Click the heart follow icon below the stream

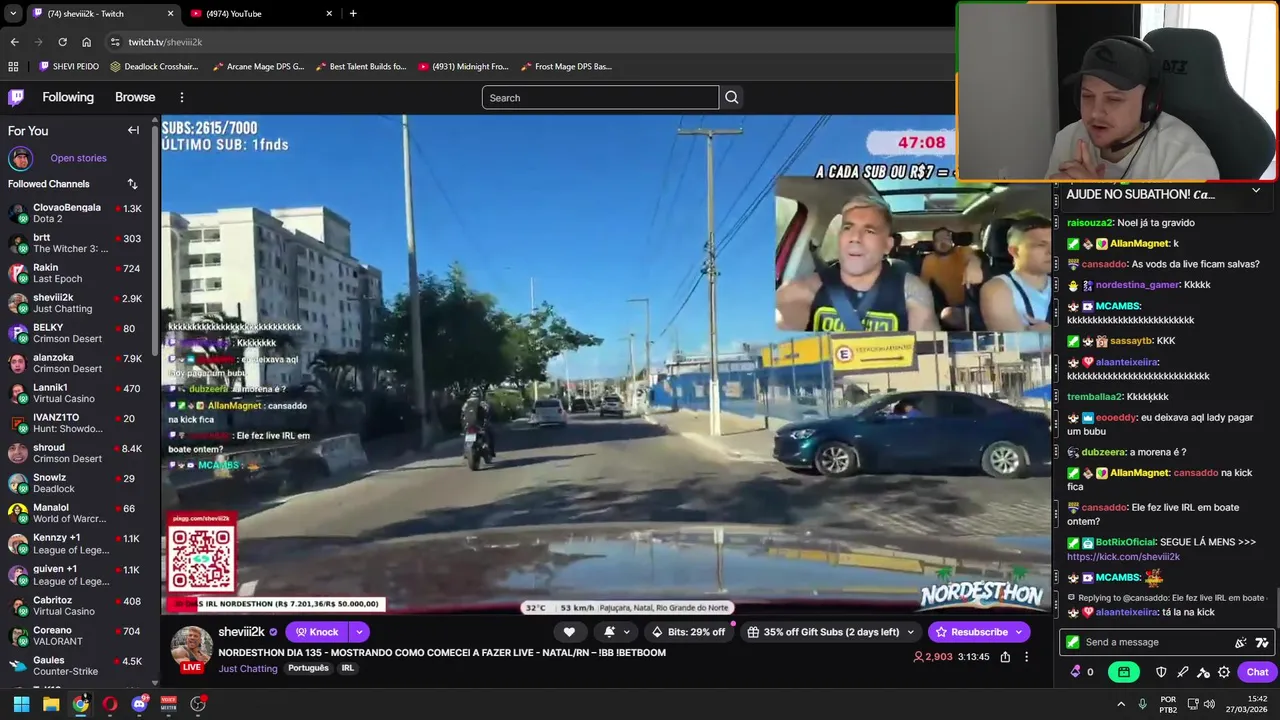tap(569, 632)
